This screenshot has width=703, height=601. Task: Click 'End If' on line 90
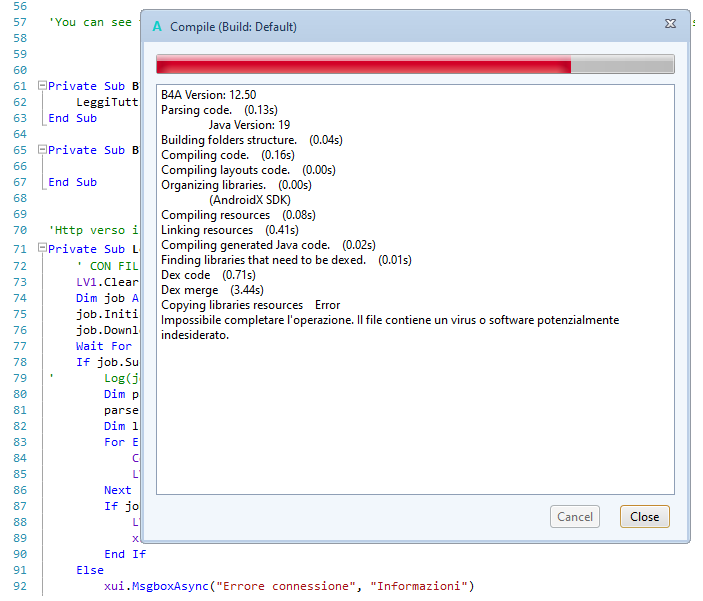[125, 554]
